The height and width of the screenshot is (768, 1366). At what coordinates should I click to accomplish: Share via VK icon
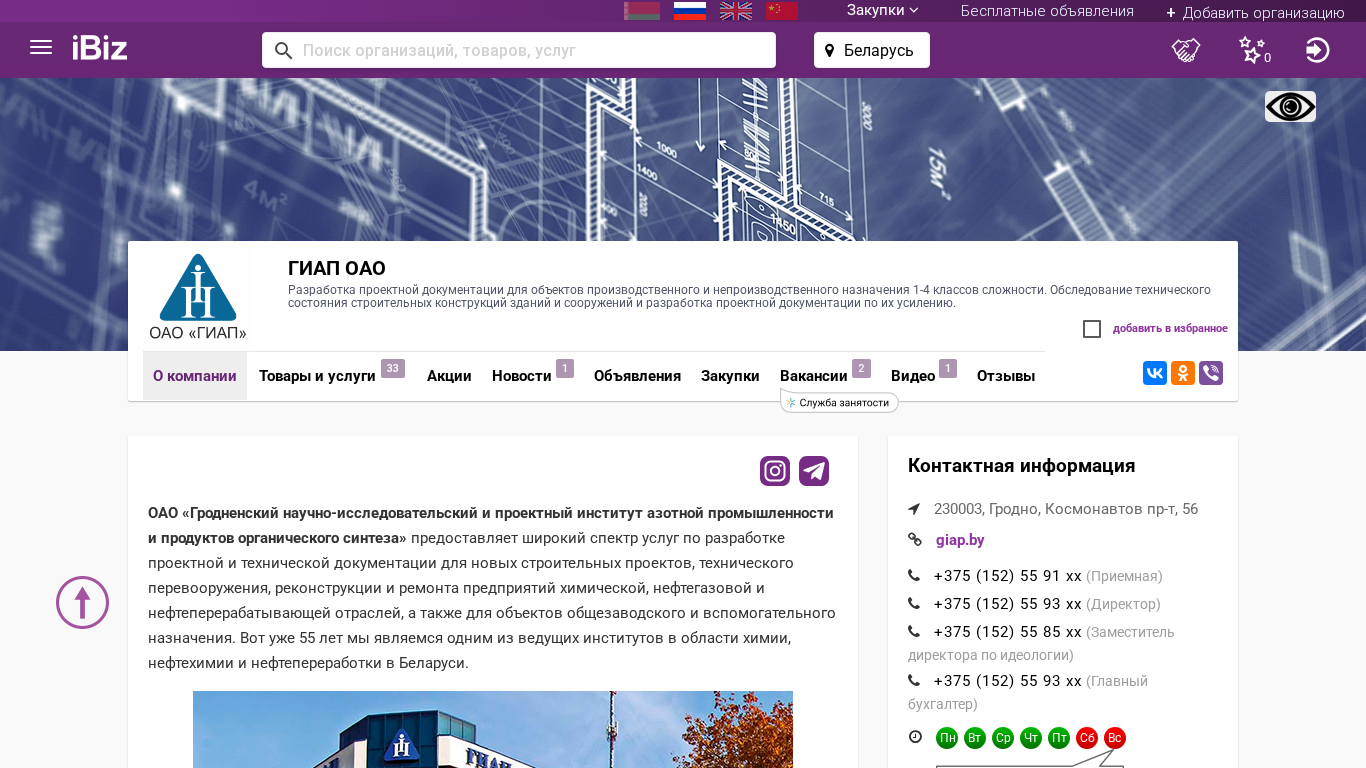[x=1155, y=373]
